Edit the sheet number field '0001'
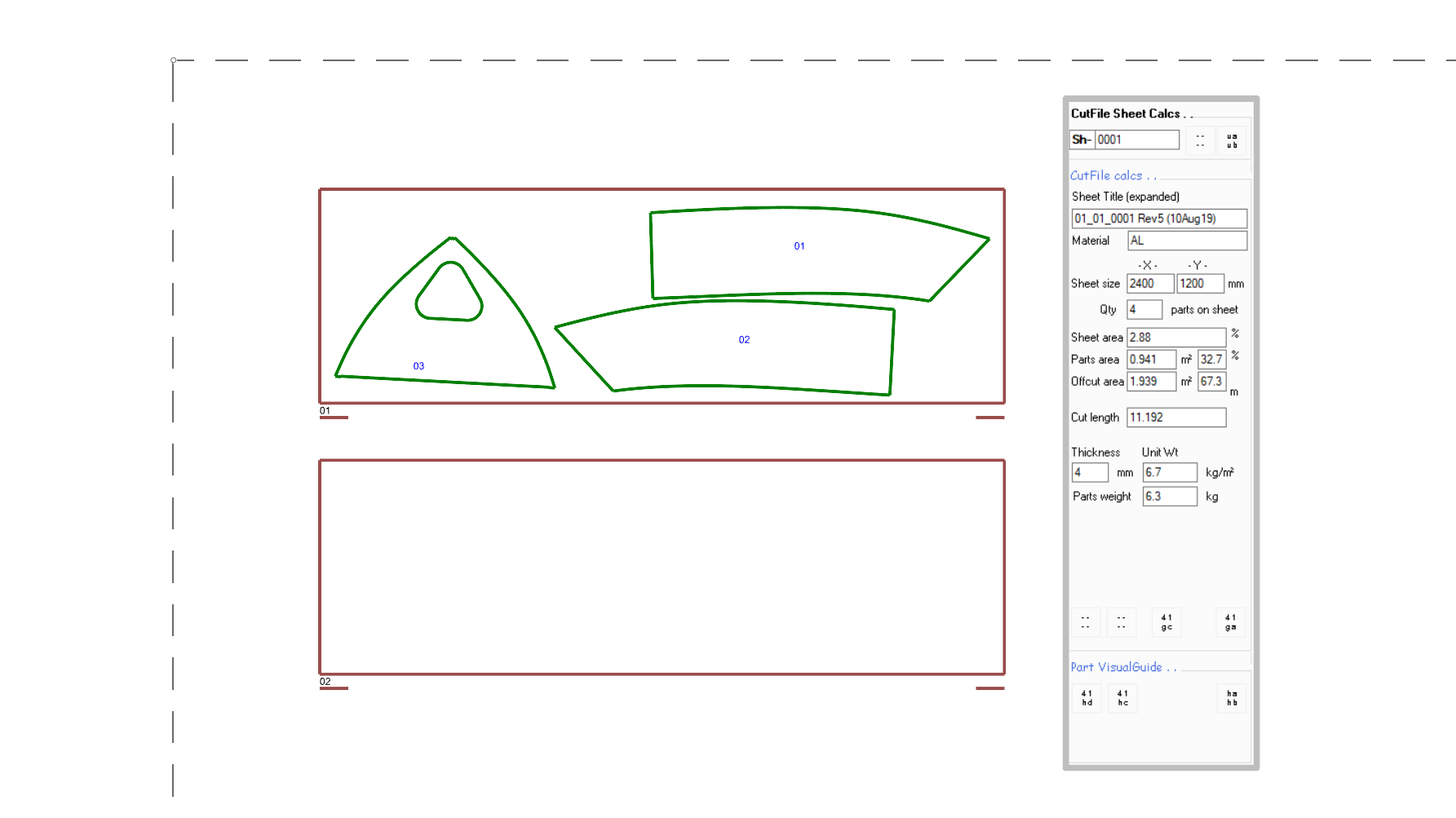 pyautogui.click(x=1137, y=139)
